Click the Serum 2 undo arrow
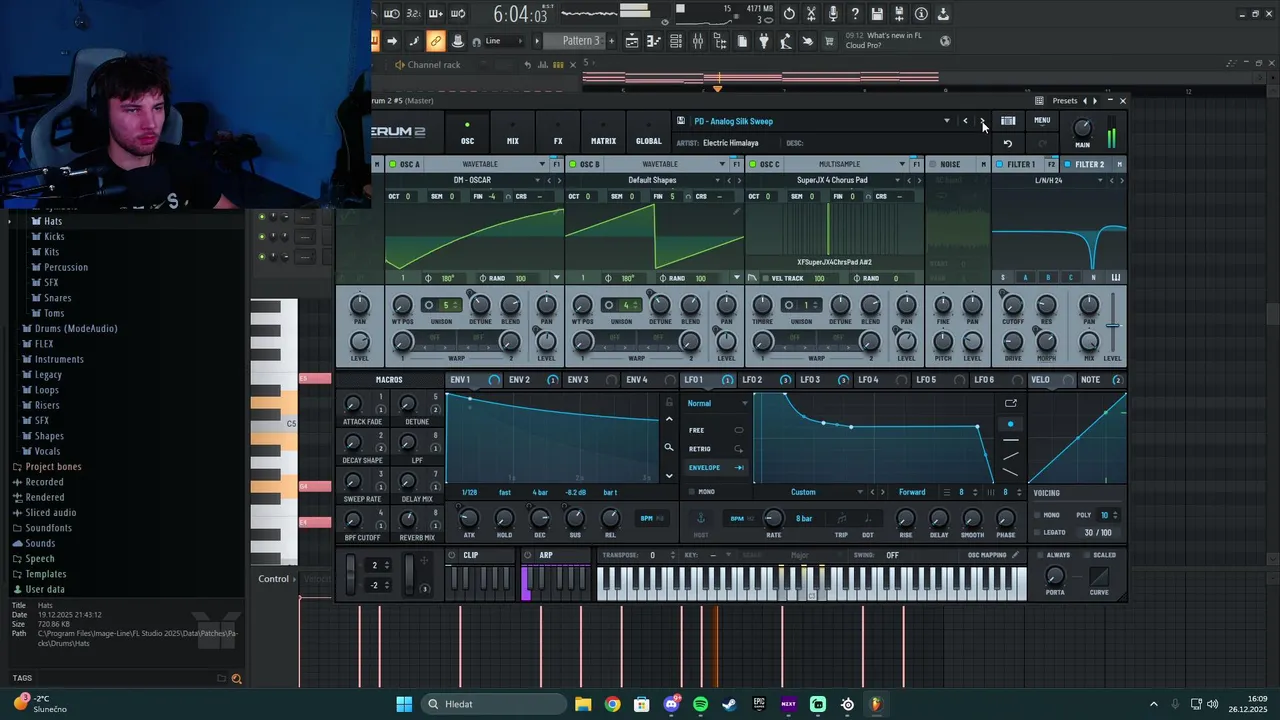 click(x=1008, y=143)
